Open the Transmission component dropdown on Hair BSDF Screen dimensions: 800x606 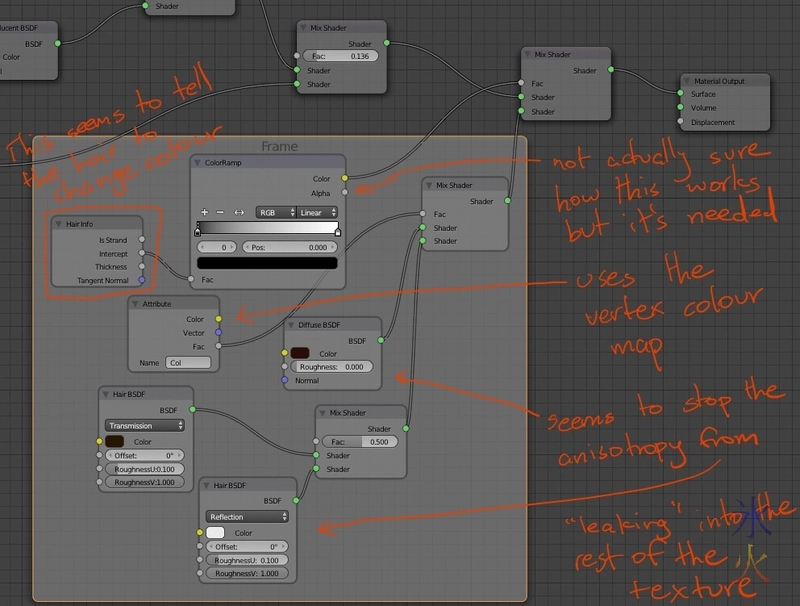point(145,425)
